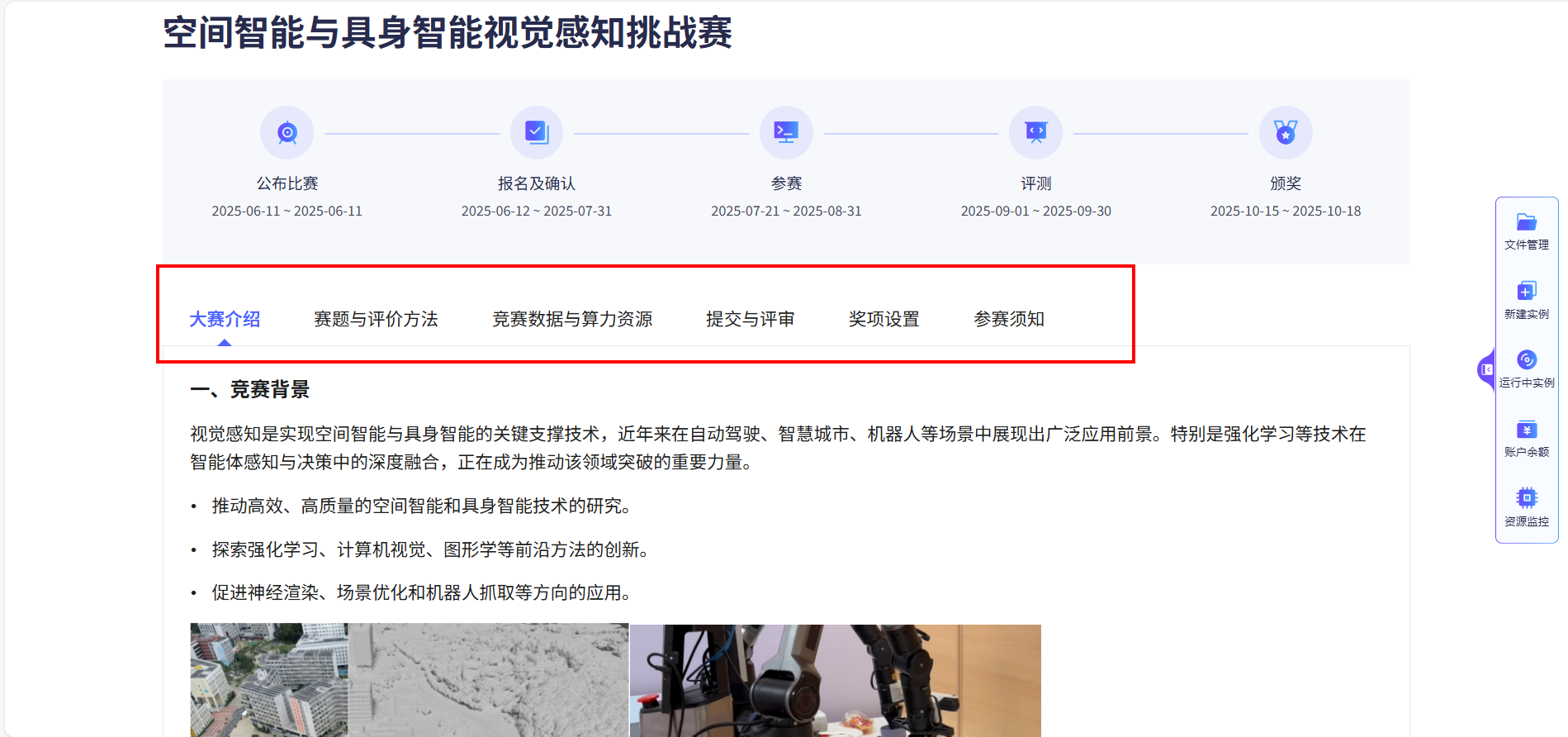Click the 评测 presentation board icon
The width and height of the screenshot is (1568, 737).
(x=1035, y=132)
